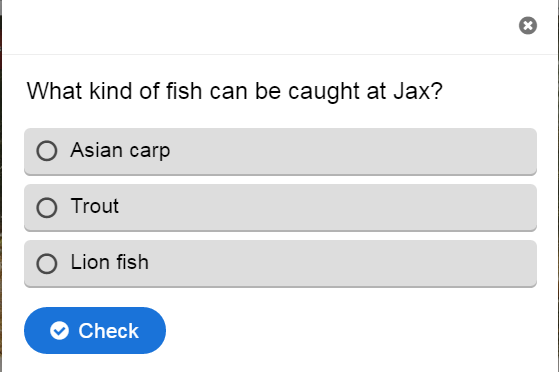Pick the last answer's empty radio circle
The image size is (559, 372).
tap(47, 264)
